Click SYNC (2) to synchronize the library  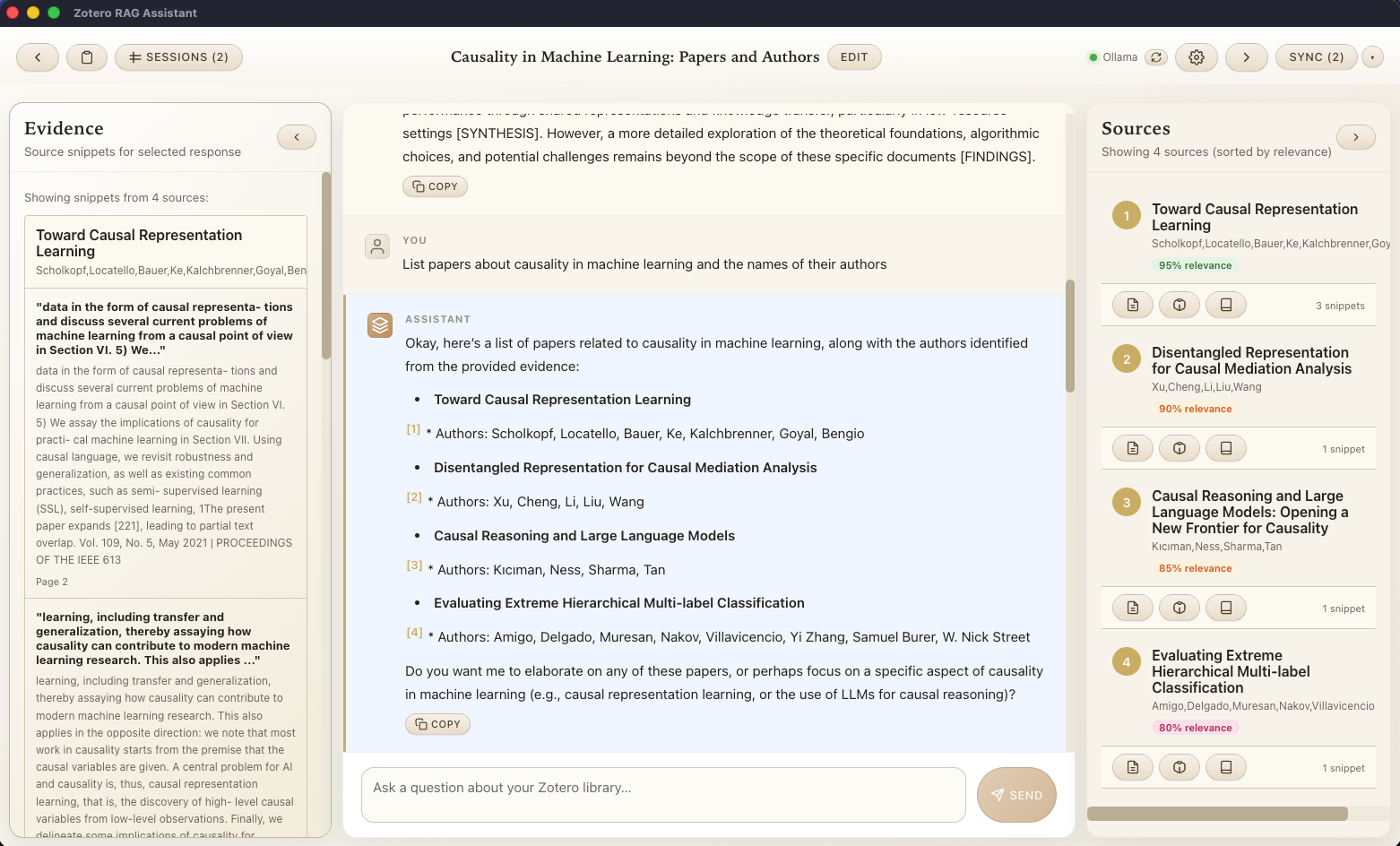point(1316,56)
